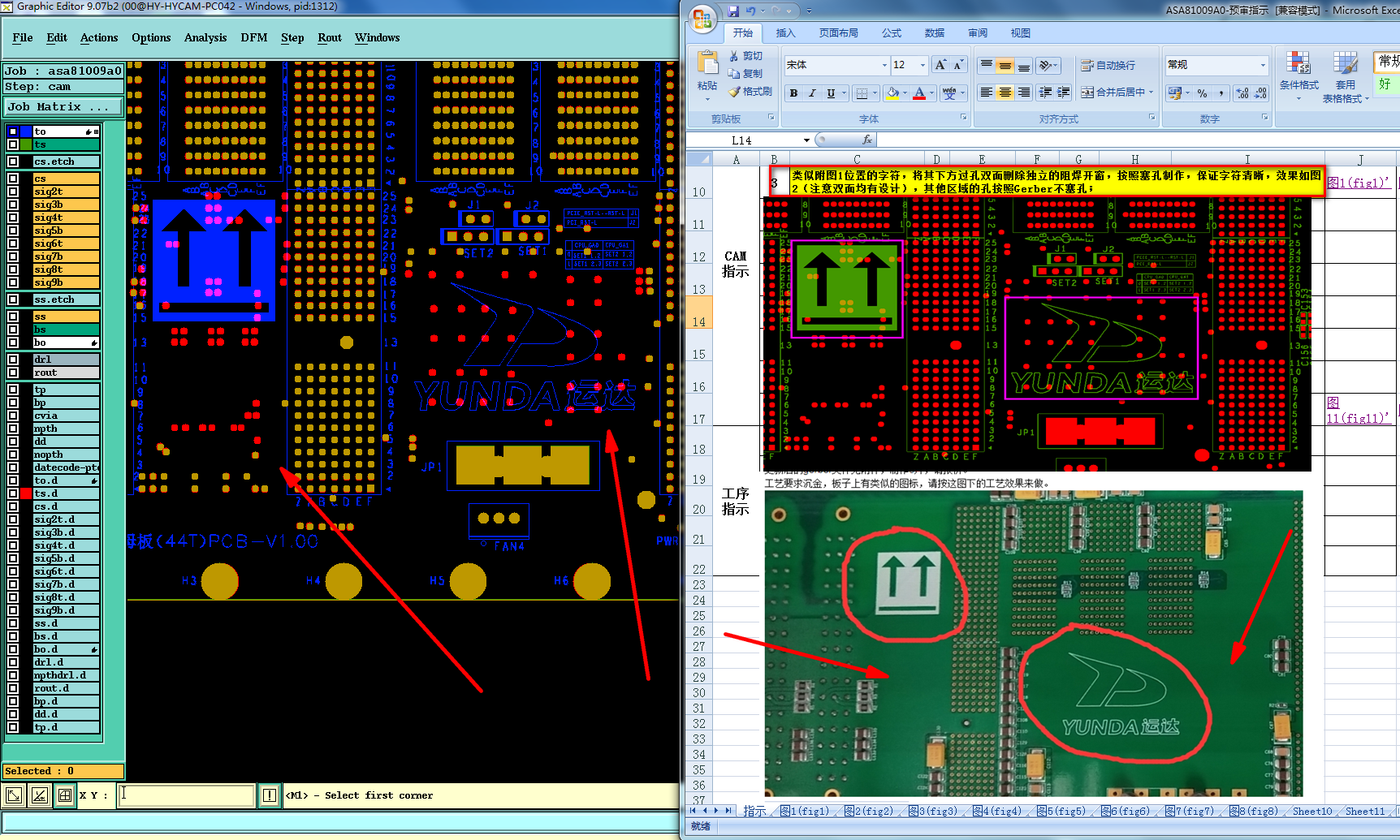Click the insert function fx icon
The image size is (1400, 840).
pyautogui.click(x=866, y=140)
